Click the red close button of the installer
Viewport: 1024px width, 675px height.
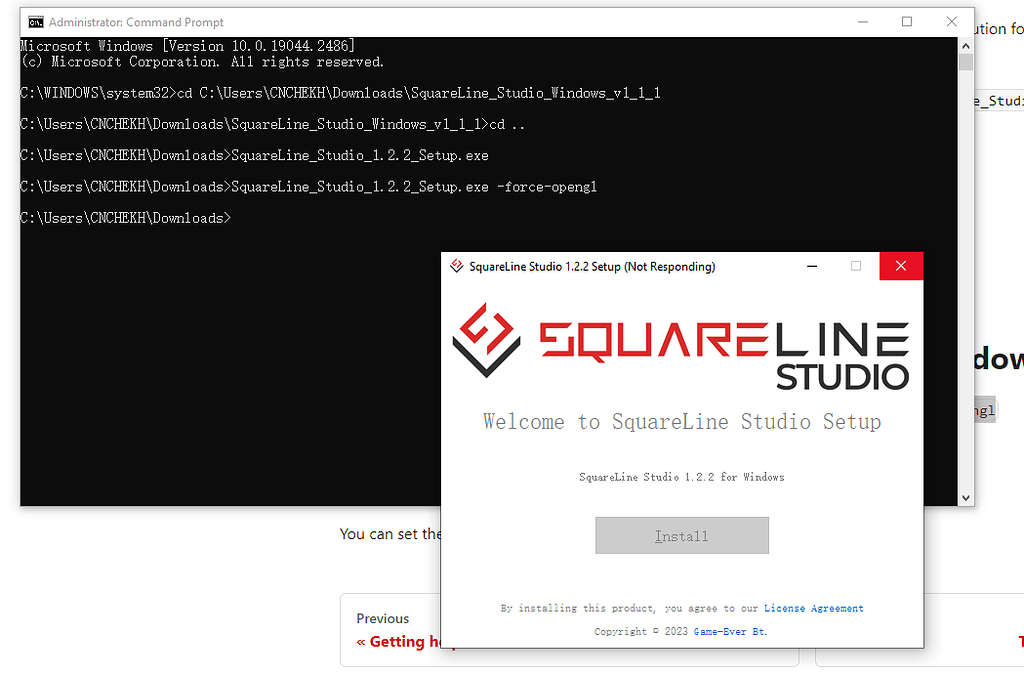[x=900, y=265]
